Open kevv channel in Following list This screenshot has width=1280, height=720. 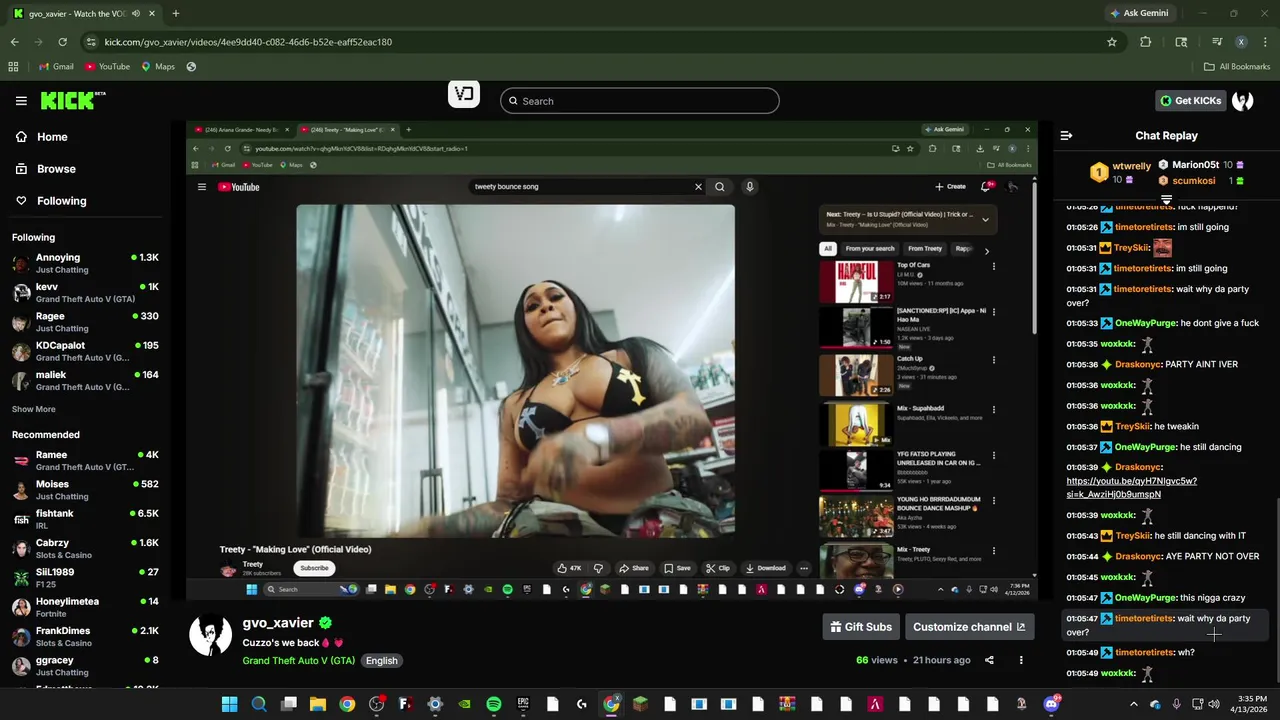[85, 292]
